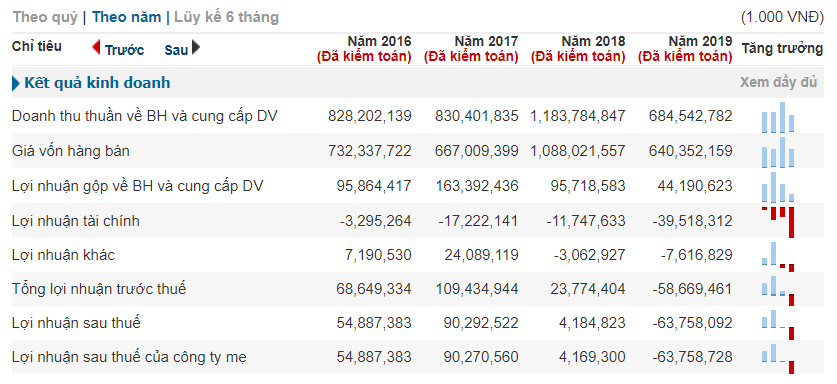Open growth chart for Lợi nhuận sau thuế
Image resolution: width=837 pixels, height=384 pixels.
click(x=778, y=325)
